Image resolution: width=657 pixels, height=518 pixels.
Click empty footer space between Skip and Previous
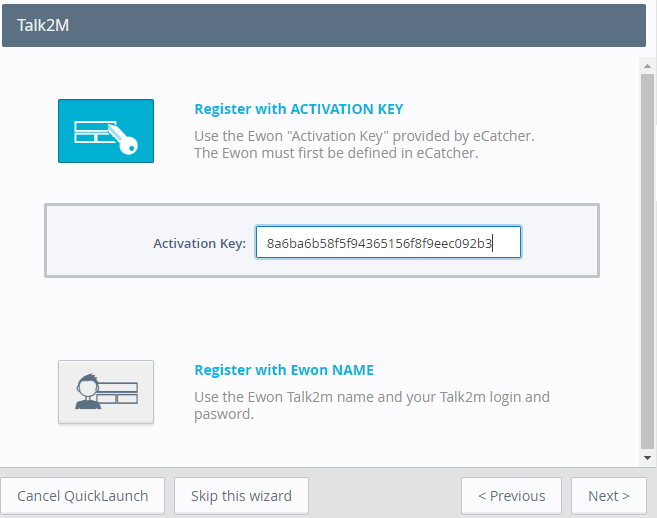384,495
